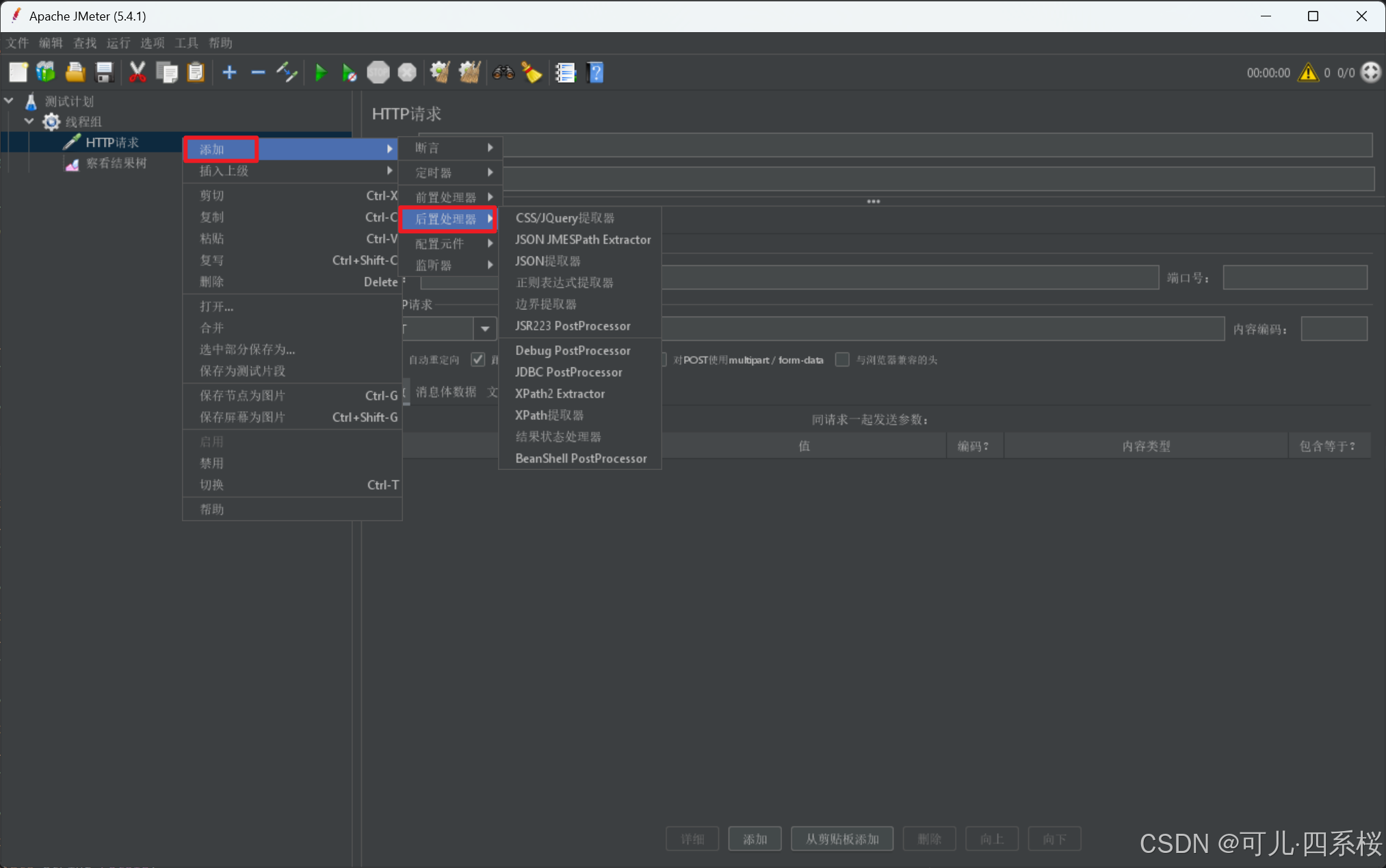Screen dimensions: 1386x868
Task: Click the Start no pauses icon
Action: (349, 73)
